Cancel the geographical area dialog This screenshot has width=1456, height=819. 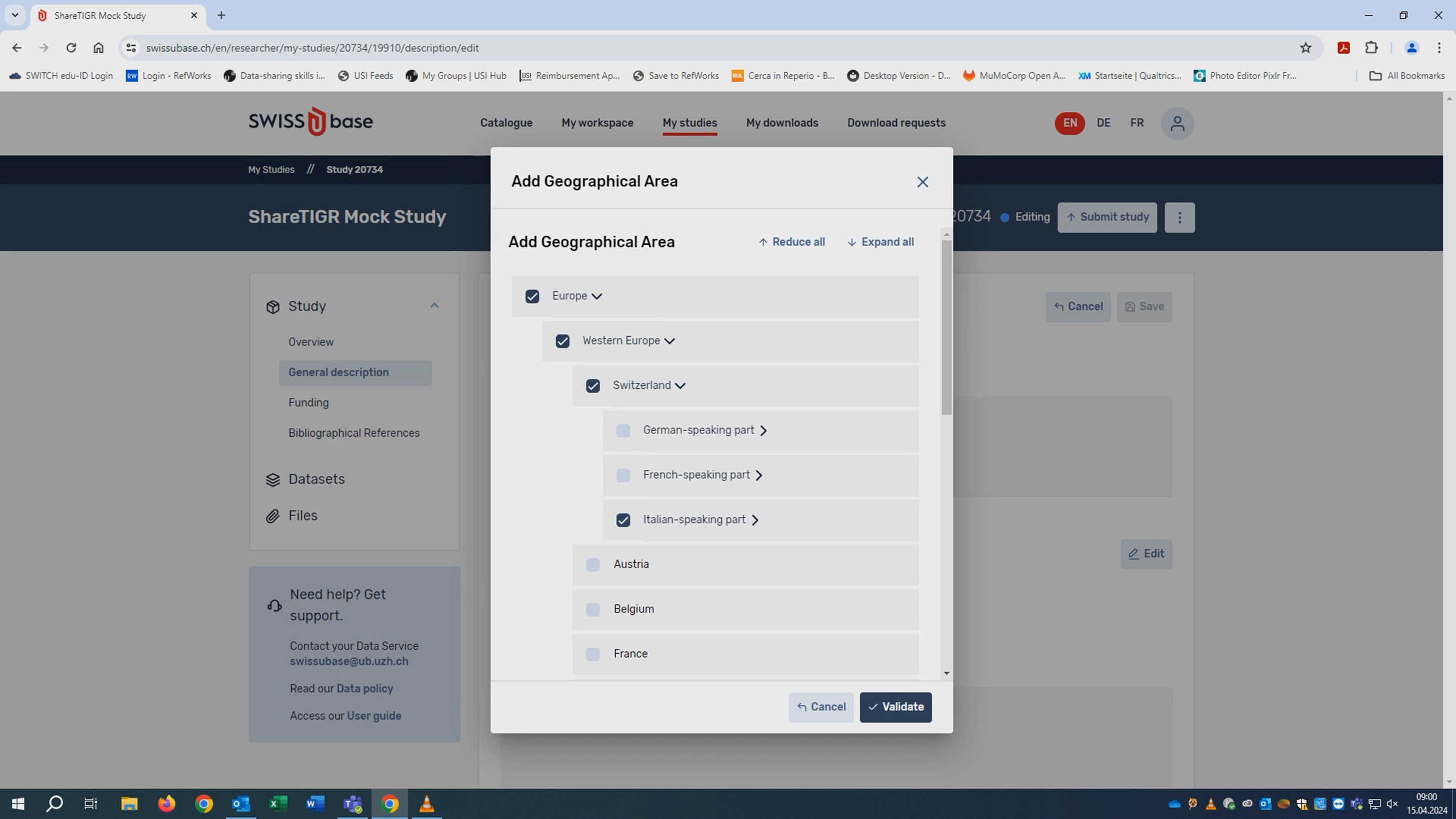pos(821,707)
